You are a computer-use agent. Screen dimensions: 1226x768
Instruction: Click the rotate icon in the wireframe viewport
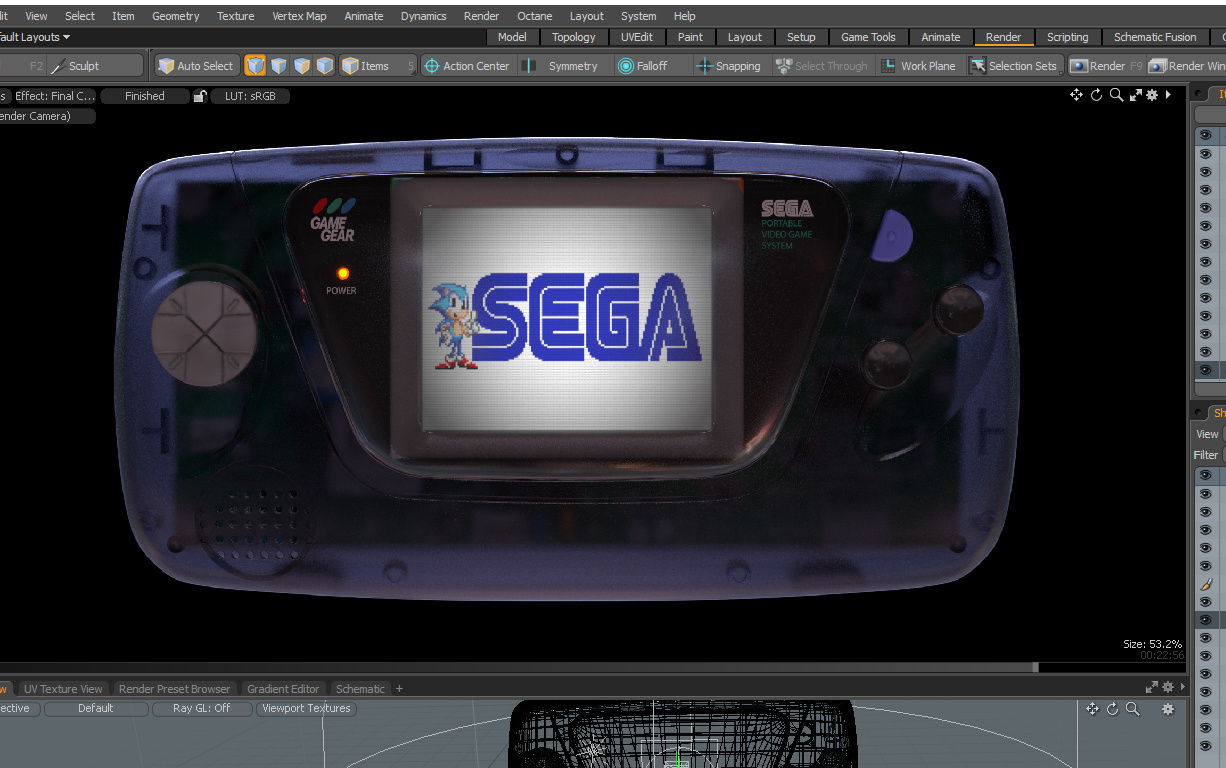click(x=1112, y=708)
